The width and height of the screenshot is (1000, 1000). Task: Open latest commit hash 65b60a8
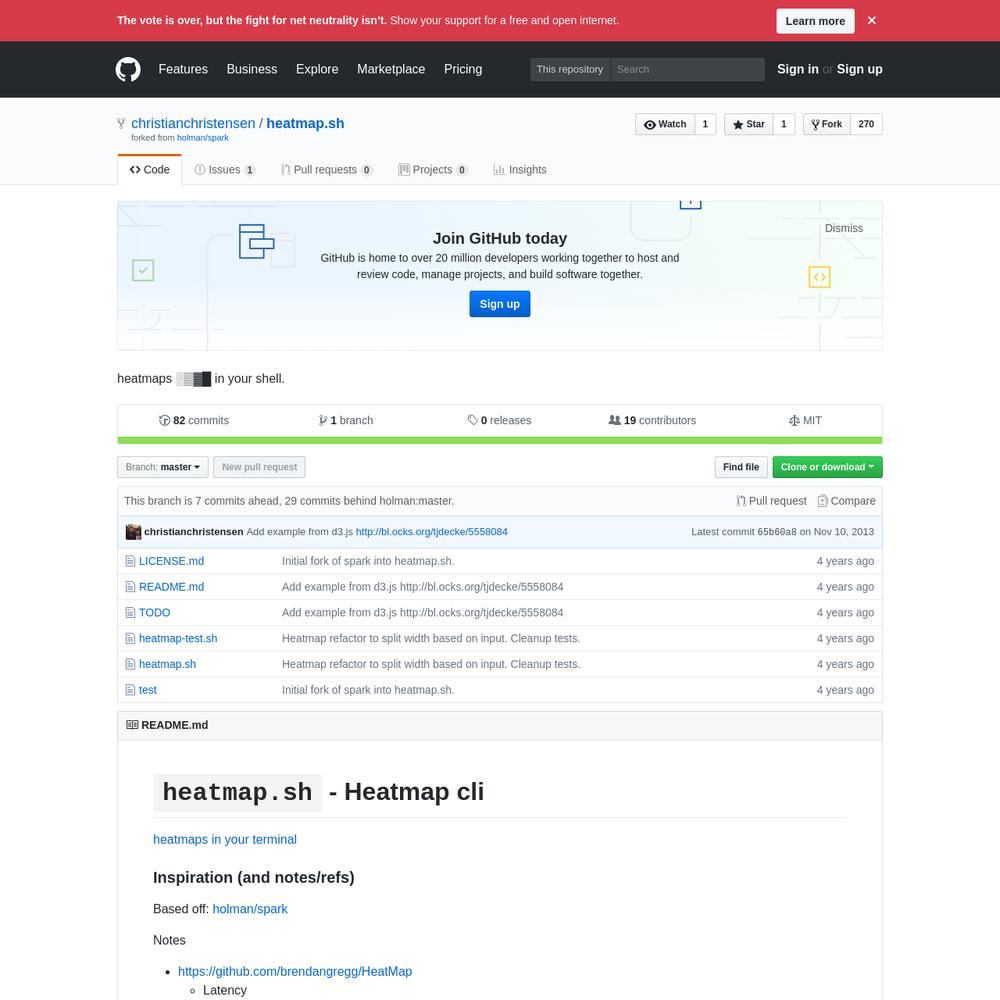[x=776, y=532]
